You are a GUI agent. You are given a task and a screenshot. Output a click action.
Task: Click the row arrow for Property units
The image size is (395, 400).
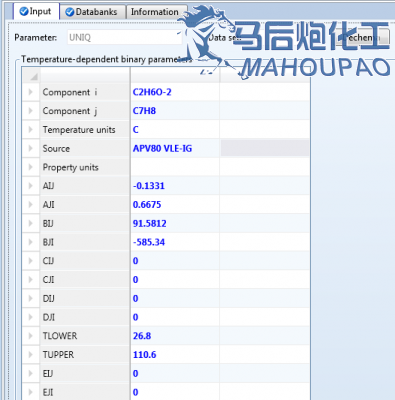coord(31,167)
